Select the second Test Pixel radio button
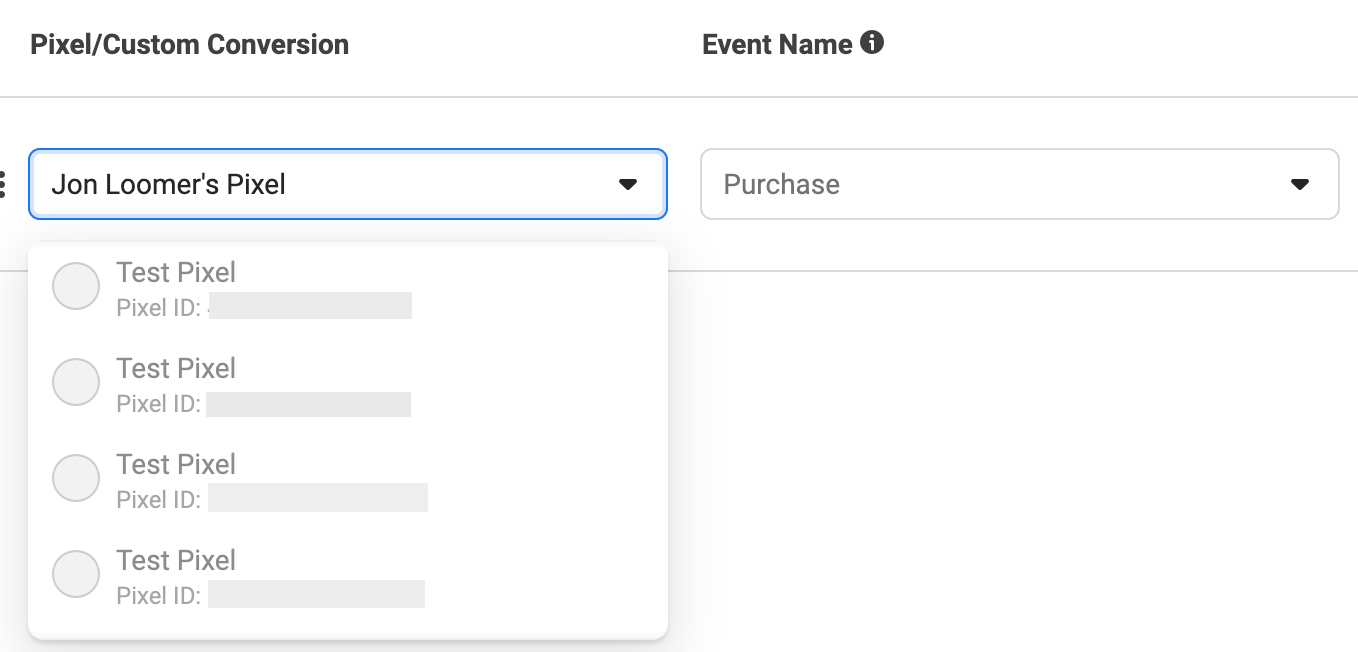The width and height of the screenshot is (1358, 652). (76, 382)
